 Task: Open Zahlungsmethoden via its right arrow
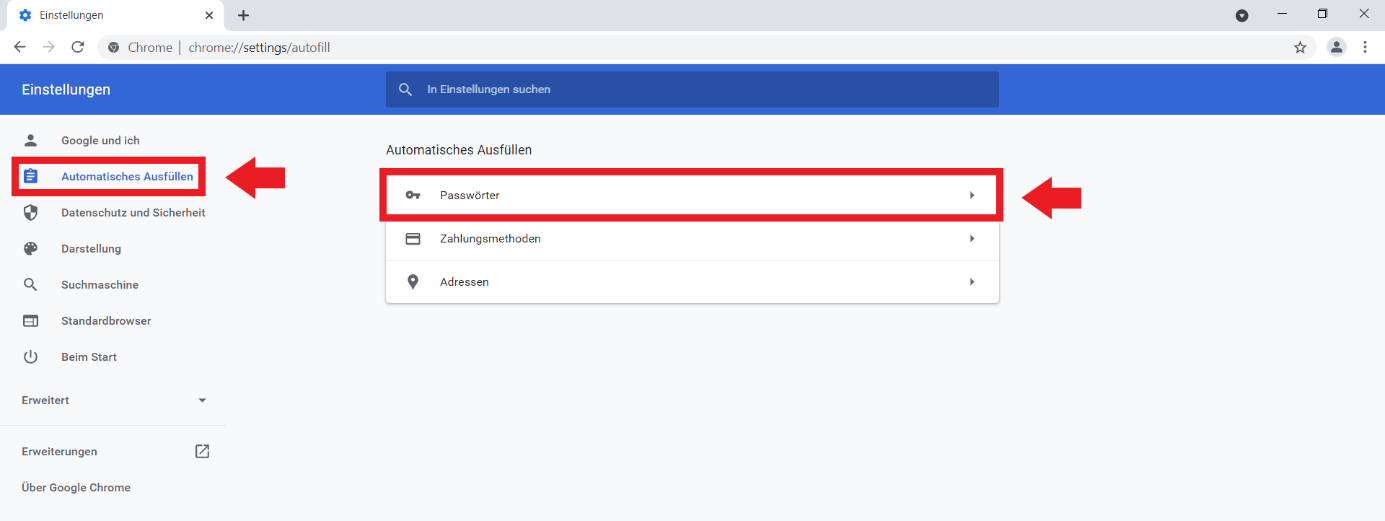(972, 239)
